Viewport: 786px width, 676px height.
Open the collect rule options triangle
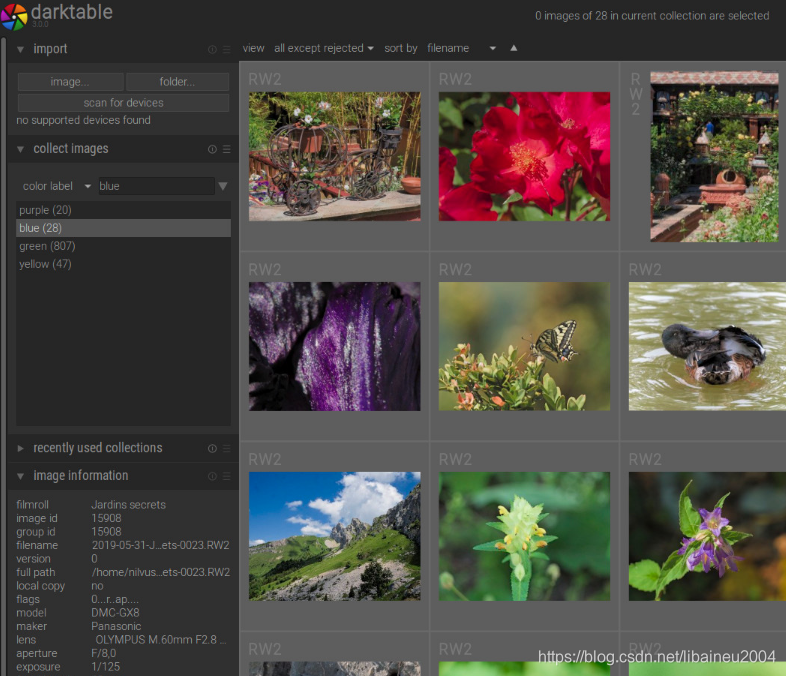[x=223, y=186]
